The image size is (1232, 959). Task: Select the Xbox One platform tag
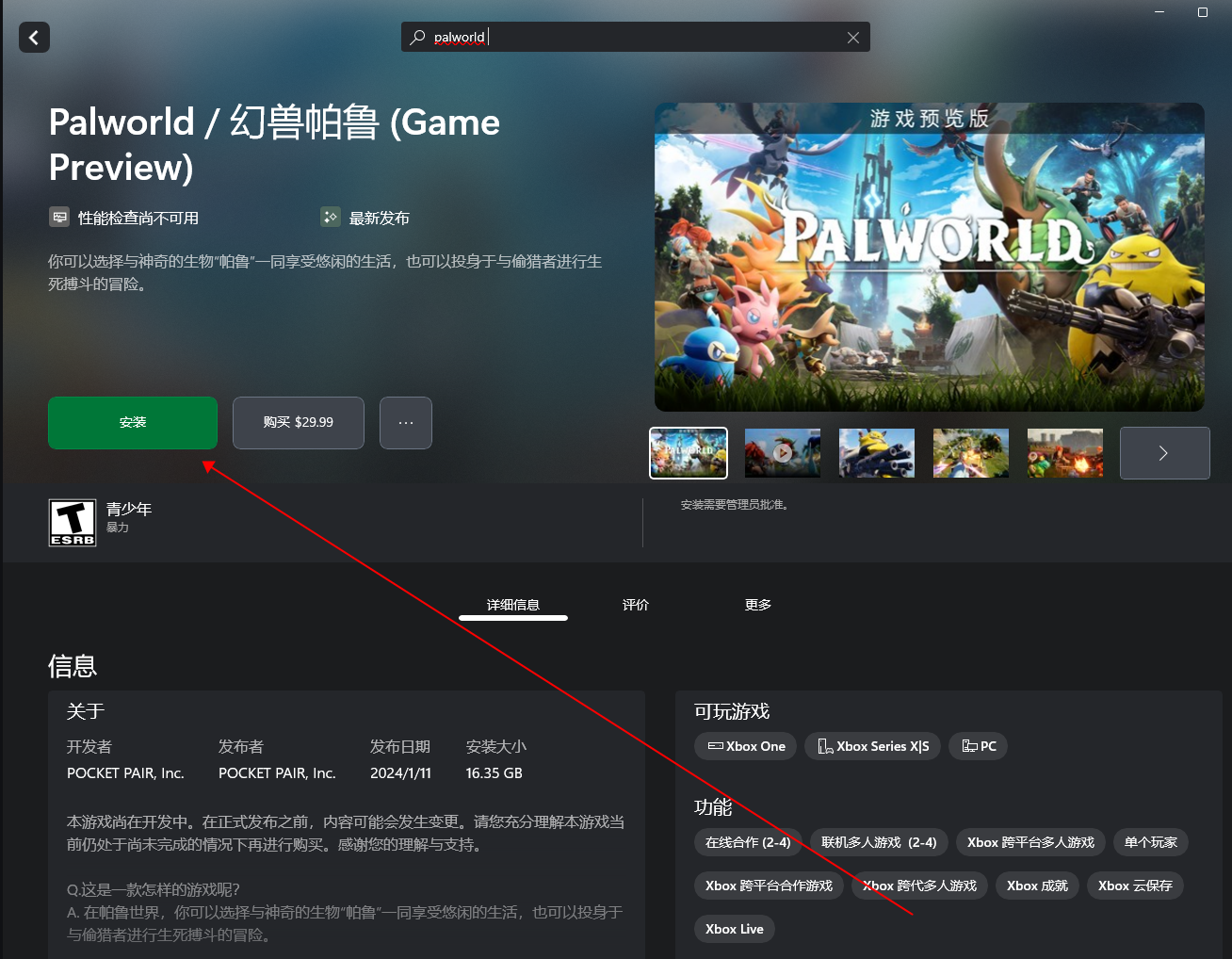pos(745,746)
